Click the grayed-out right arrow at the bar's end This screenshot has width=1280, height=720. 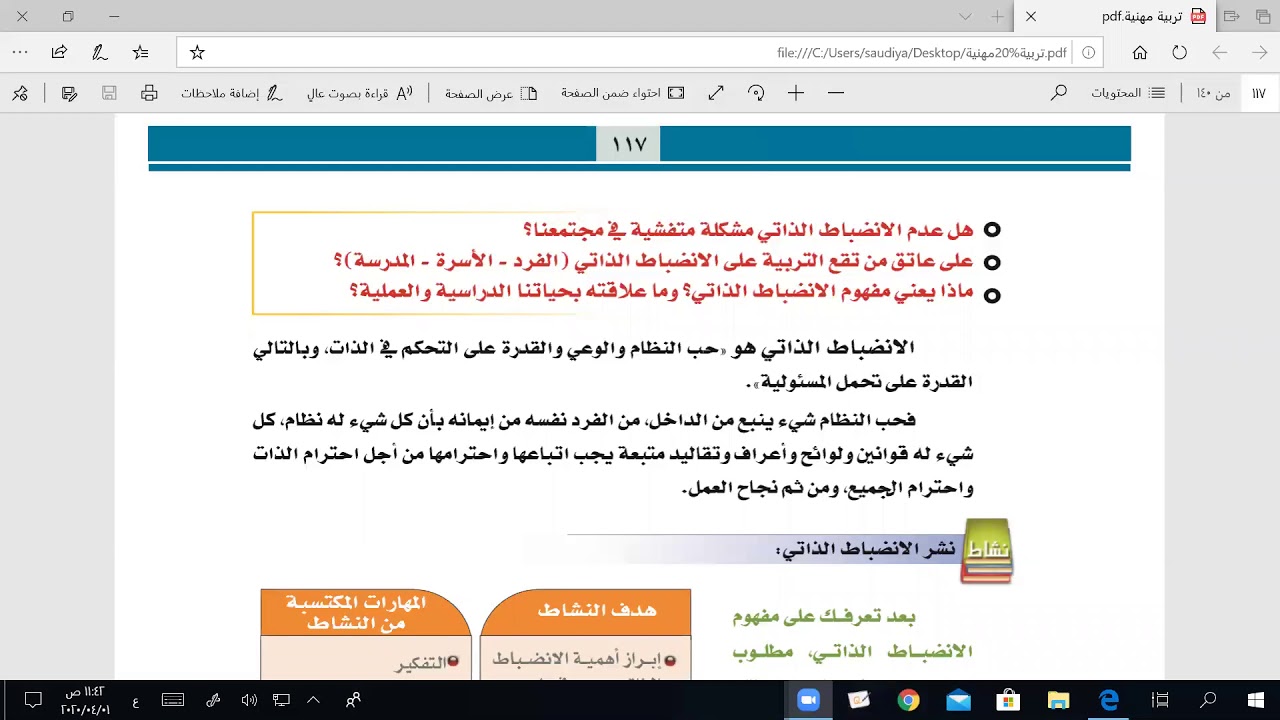[1260, 52]
